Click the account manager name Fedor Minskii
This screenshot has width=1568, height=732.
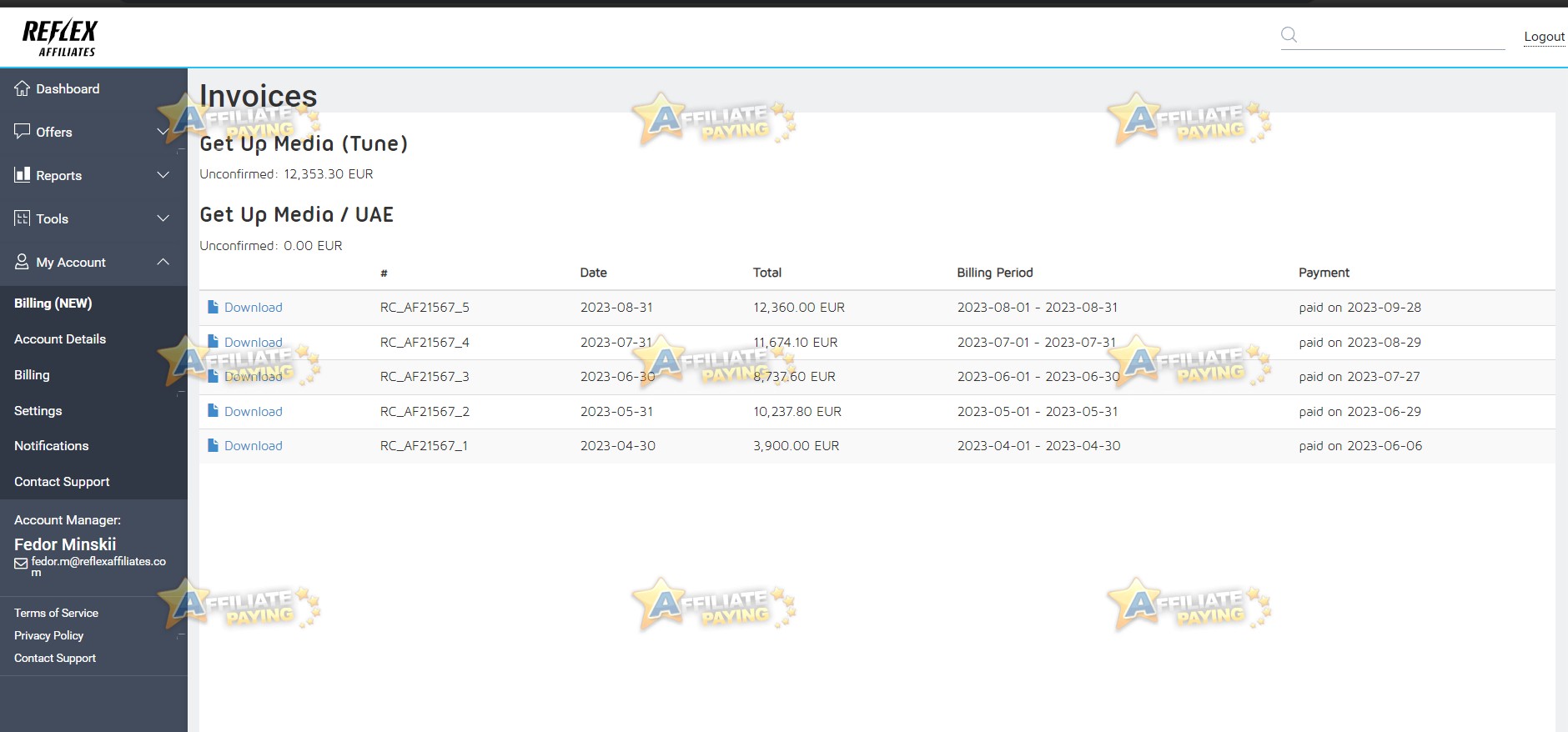(x=65, y=544)
